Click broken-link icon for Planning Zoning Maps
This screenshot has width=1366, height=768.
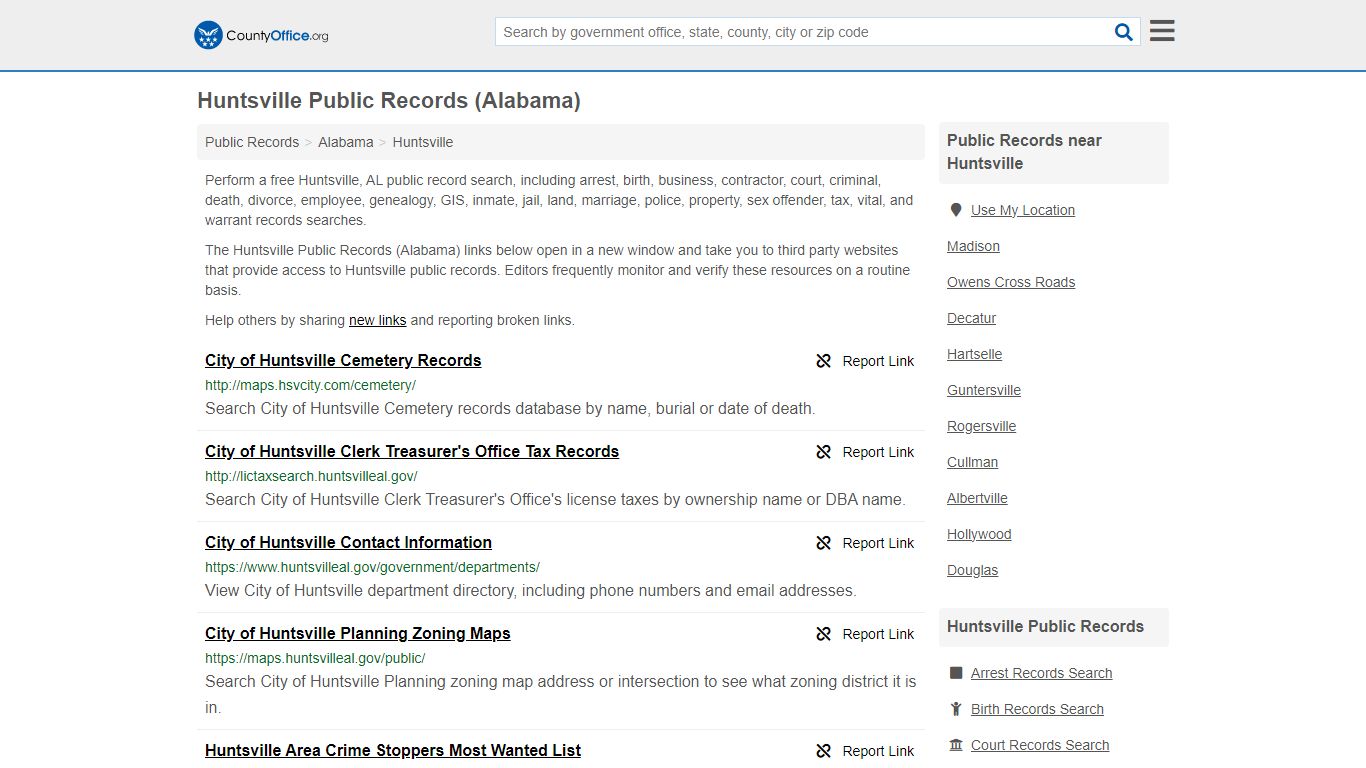tap(824, 634)
